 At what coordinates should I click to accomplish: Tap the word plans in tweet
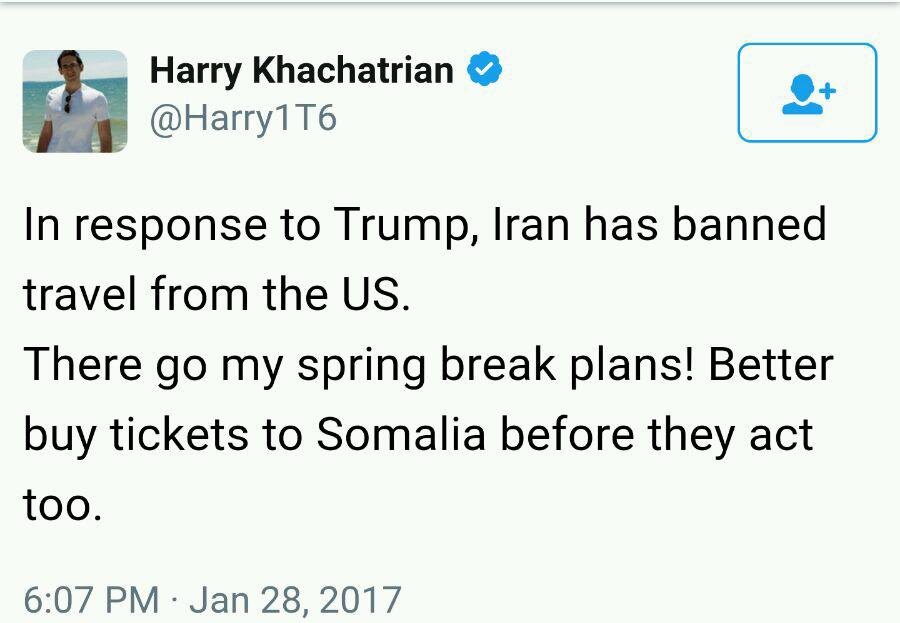(x=637, y=366)
